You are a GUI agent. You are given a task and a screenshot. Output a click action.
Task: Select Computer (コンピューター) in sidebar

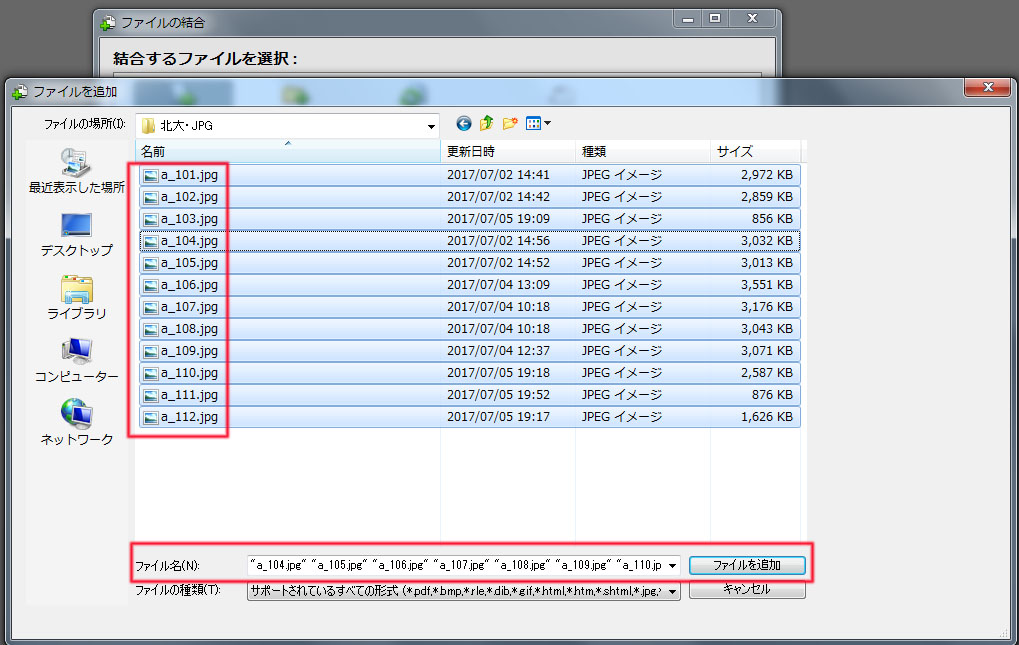pos(76,360)
